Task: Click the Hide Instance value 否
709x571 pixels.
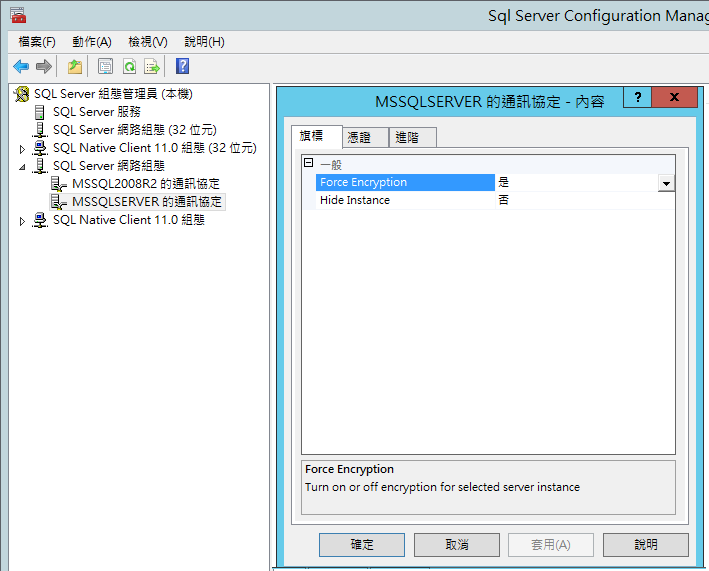Action: (504, 200)
